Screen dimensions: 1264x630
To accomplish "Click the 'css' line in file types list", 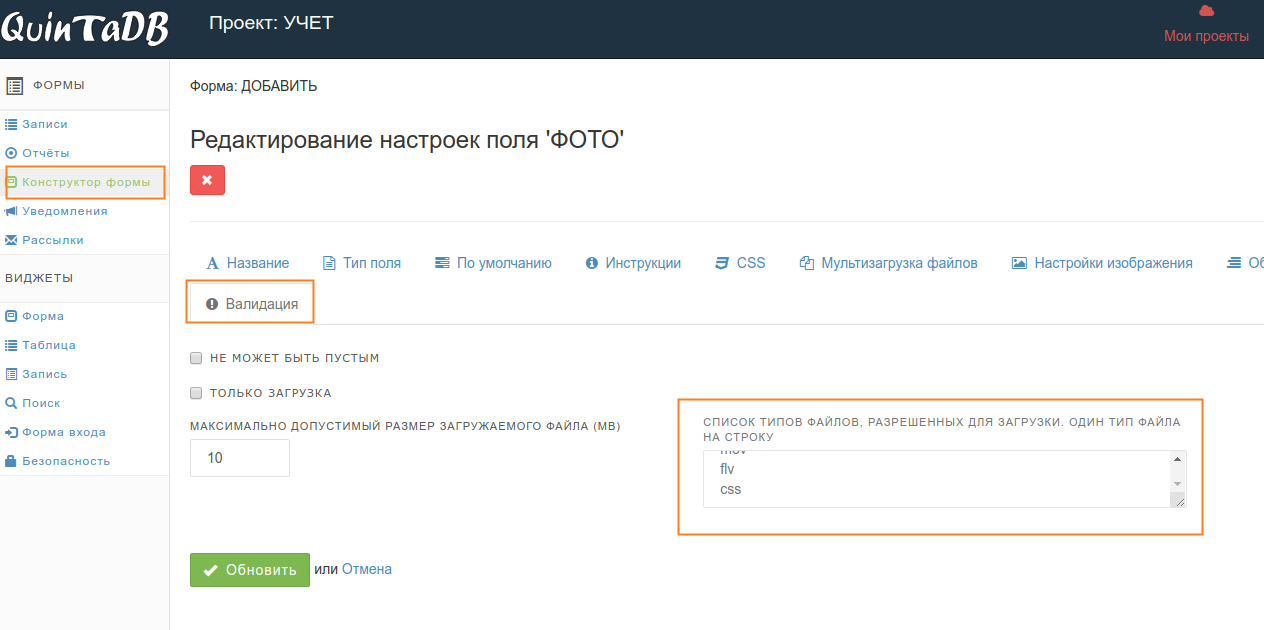I will (730, 490).
